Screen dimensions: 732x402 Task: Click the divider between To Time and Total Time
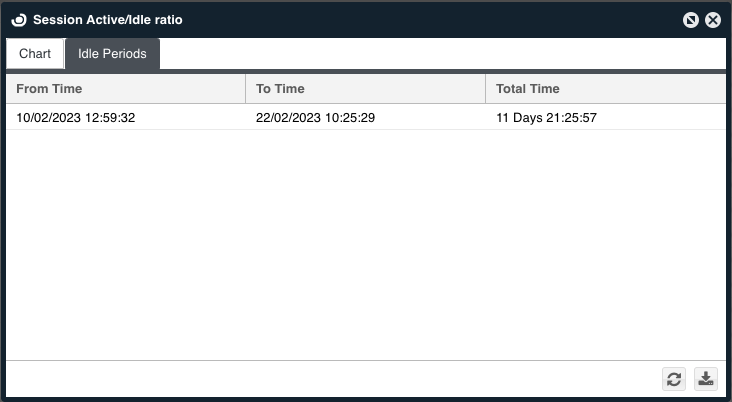click(x=485, y=89)
